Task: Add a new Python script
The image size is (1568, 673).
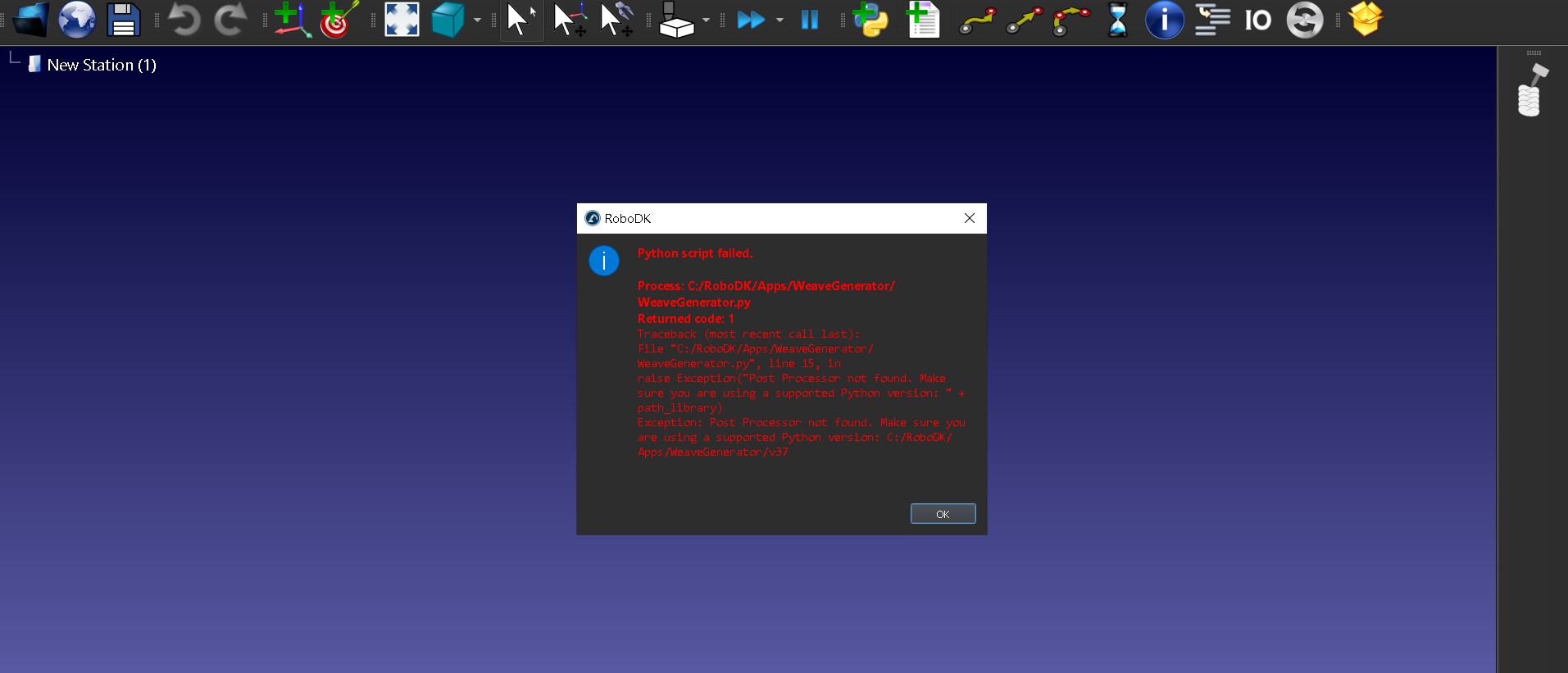Action: [870, 20]
